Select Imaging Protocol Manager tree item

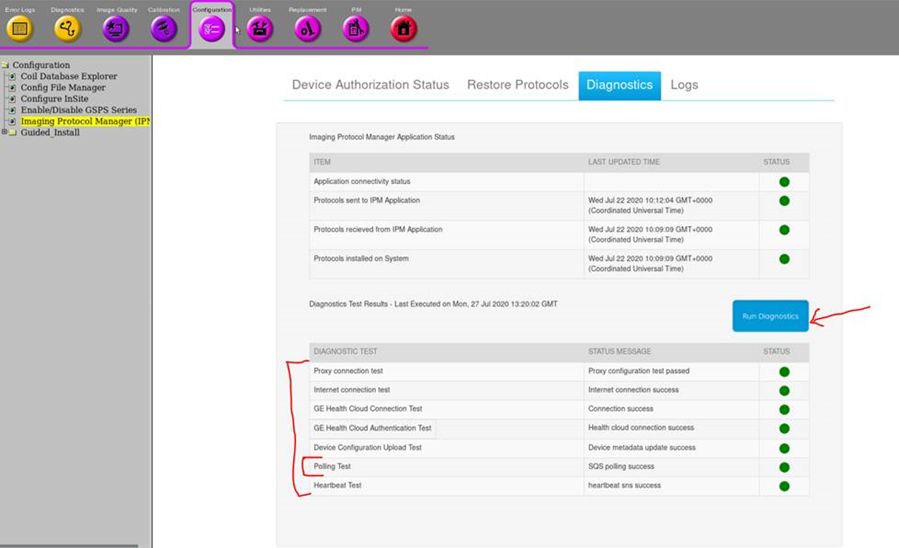click(85, 122)
